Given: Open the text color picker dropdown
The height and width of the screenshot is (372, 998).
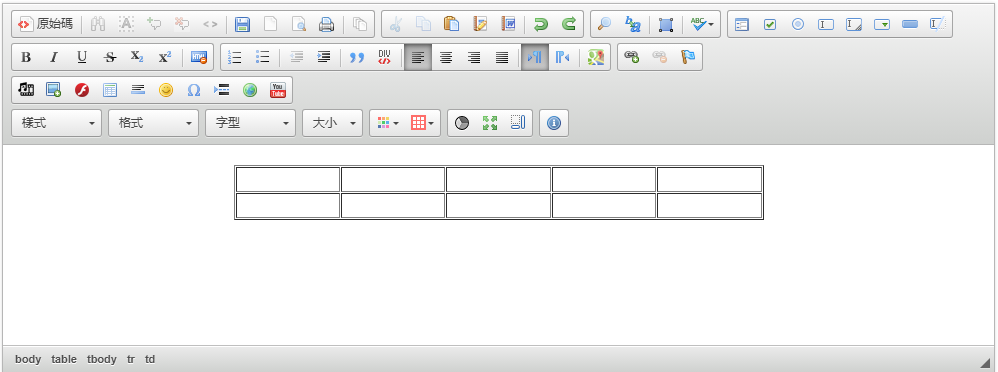Looking at the screenshot, I should click(x=388, y=123).
